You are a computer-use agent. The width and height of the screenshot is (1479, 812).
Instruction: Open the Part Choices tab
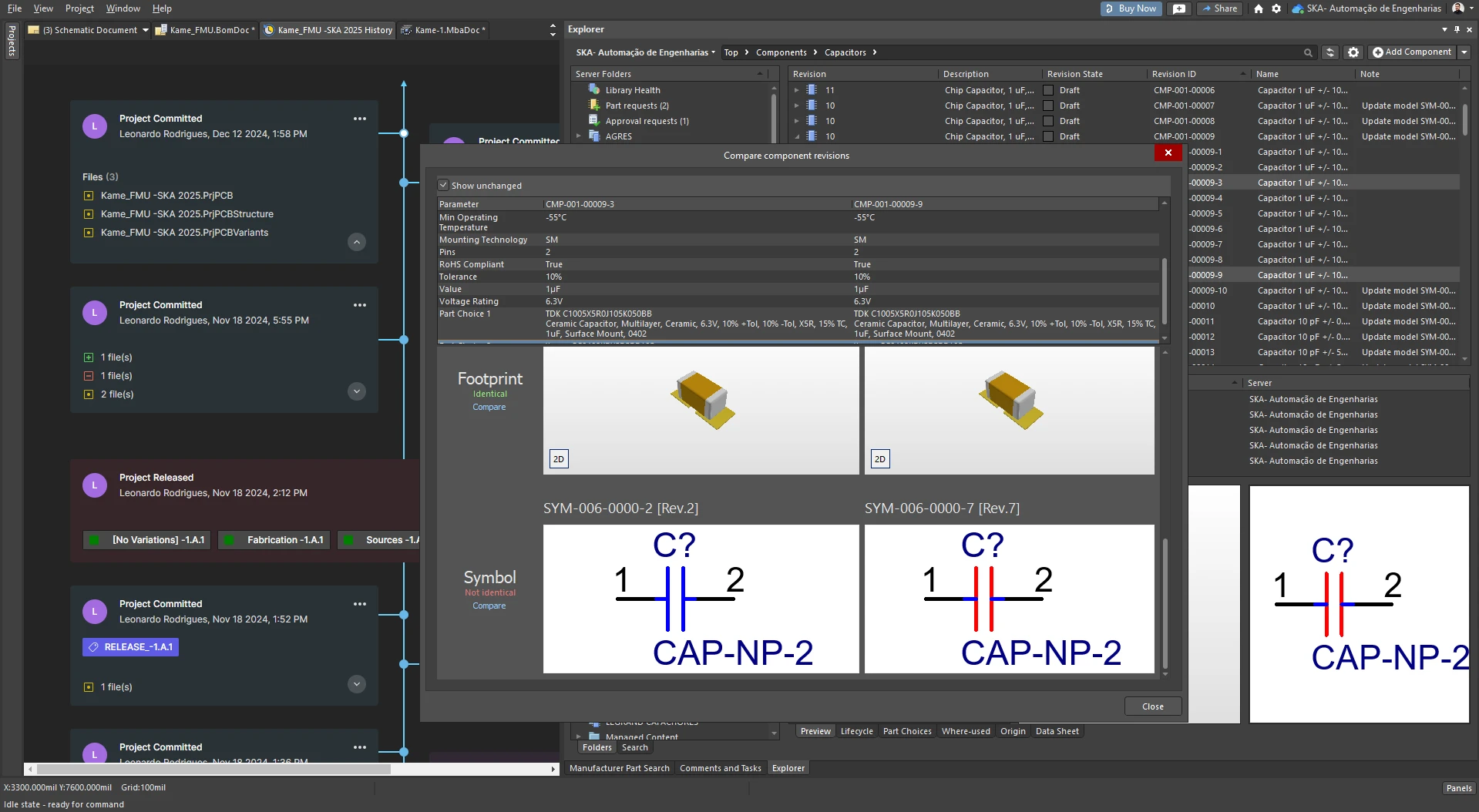pyautogui.click(x=907, y=731)
